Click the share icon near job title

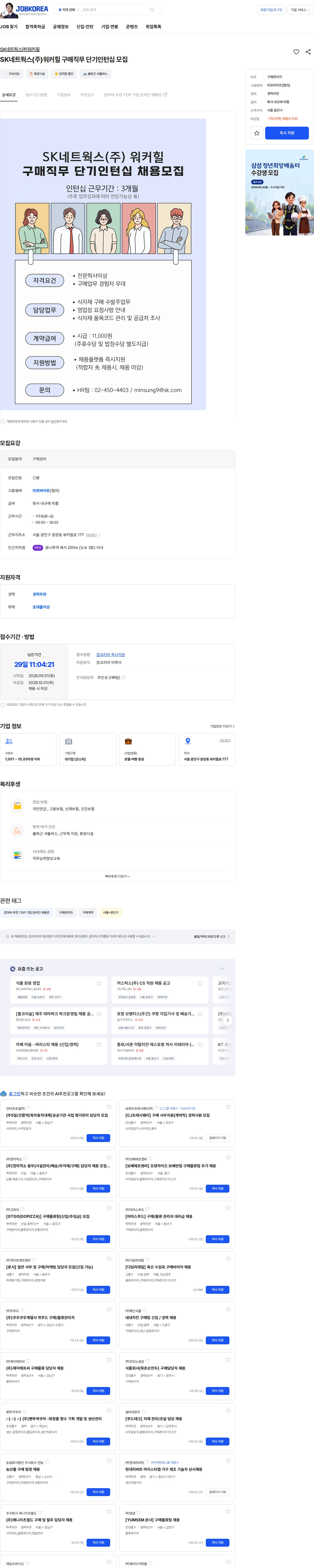click(308, 52)
